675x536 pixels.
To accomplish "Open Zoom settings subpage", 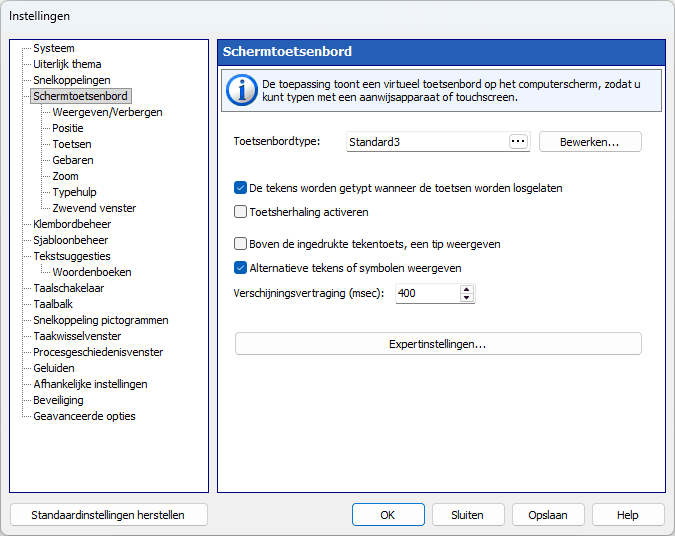I will click(x=65, y=176).
